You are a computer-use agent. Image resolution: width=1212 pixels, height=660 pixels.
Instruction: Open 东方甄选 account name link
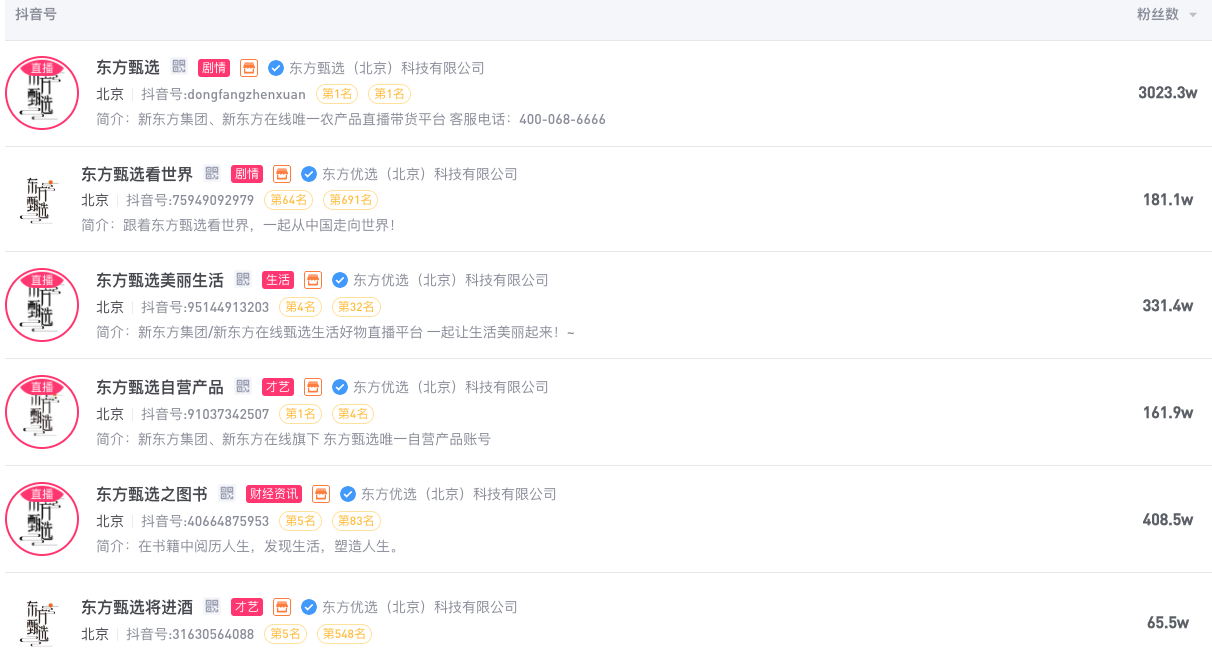tap(128, 68)
